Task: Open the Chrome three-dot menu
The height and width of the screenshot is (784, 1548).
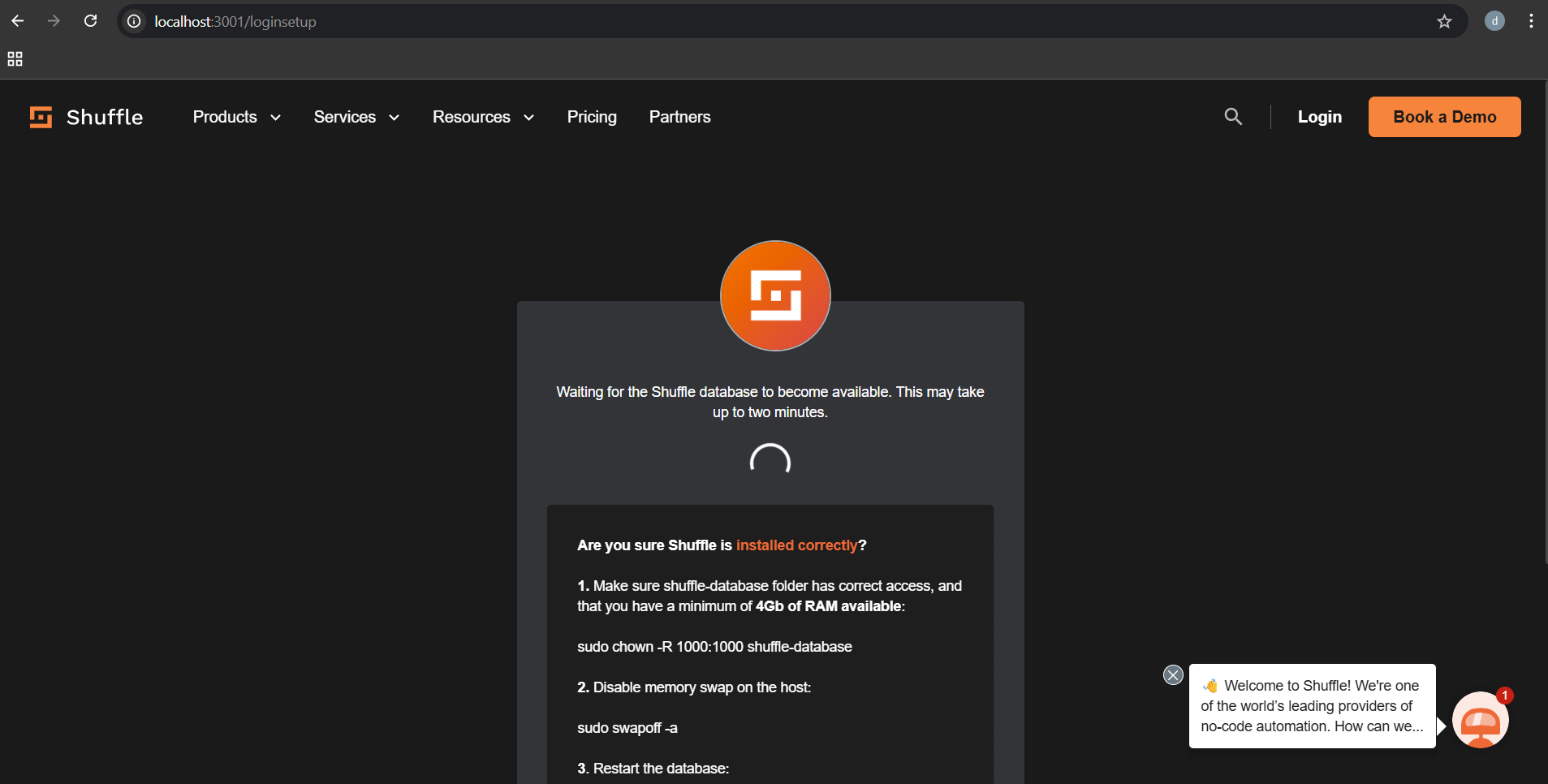Action: click(x=1531, y=21)
